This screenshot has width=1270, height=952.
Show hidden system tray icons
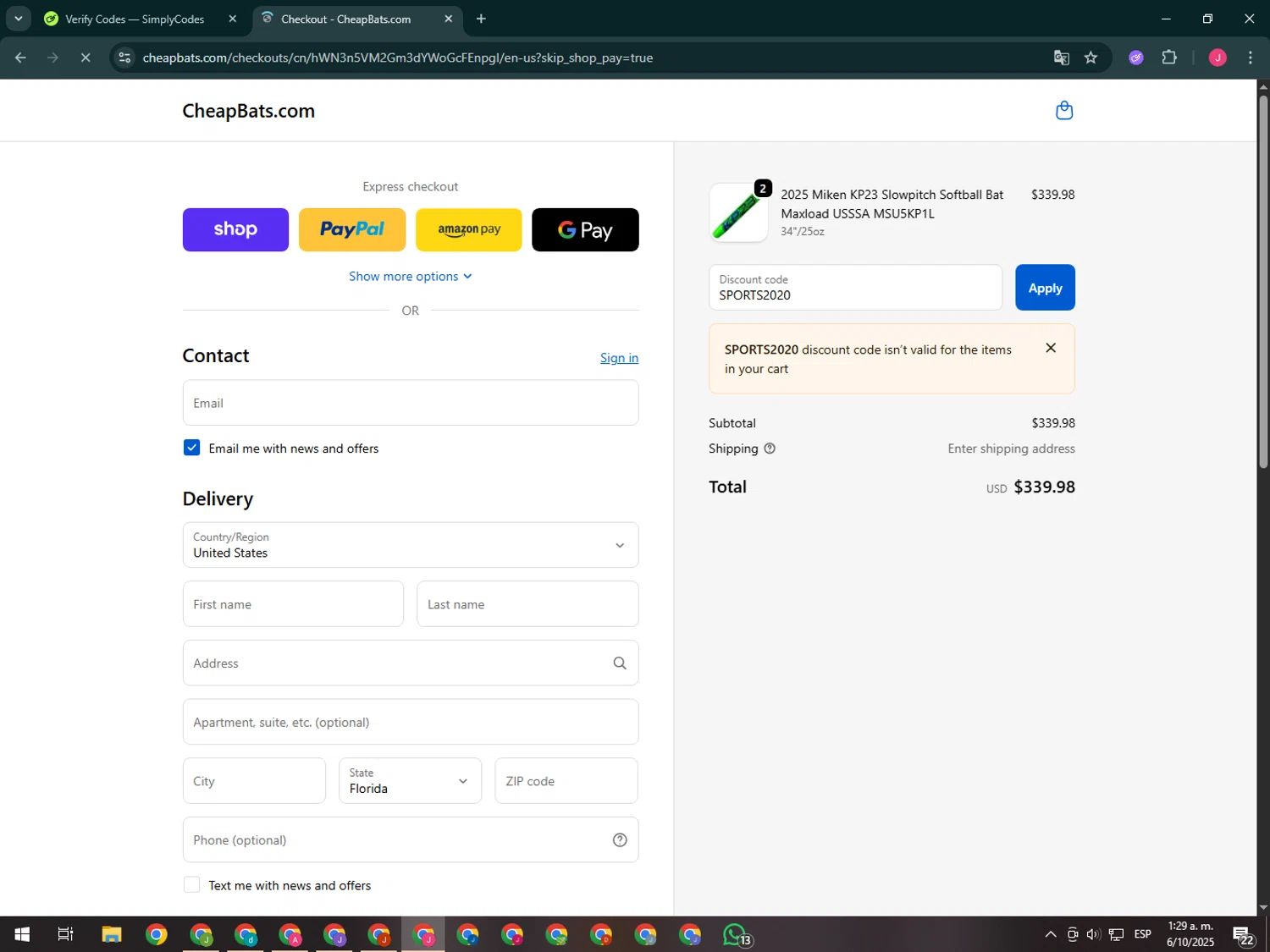(x=1050, y=934)
